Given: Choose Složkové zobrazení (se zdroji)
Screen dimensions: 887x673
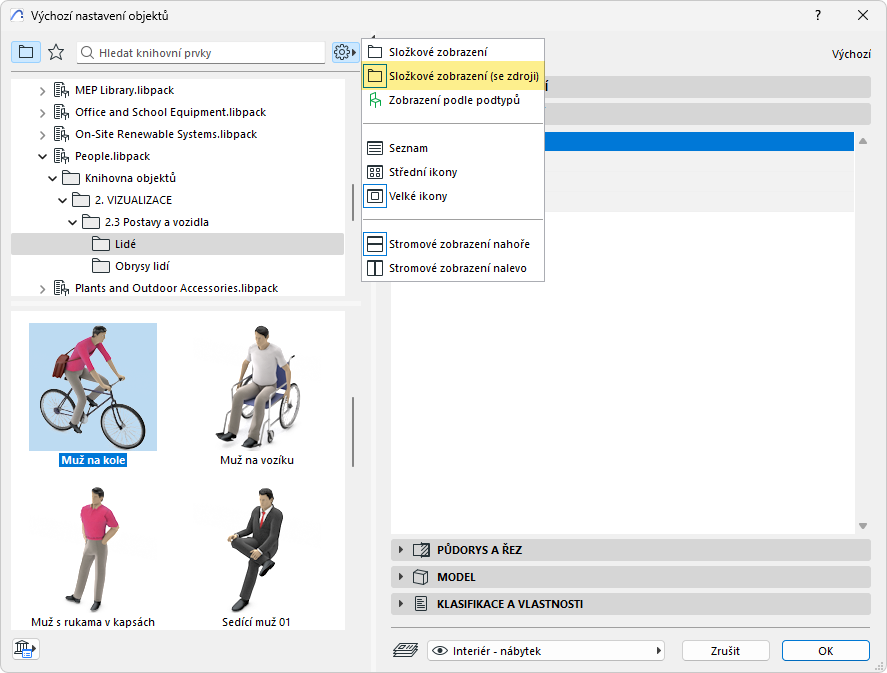Looking at the screenshot, I should coord(453,76).
